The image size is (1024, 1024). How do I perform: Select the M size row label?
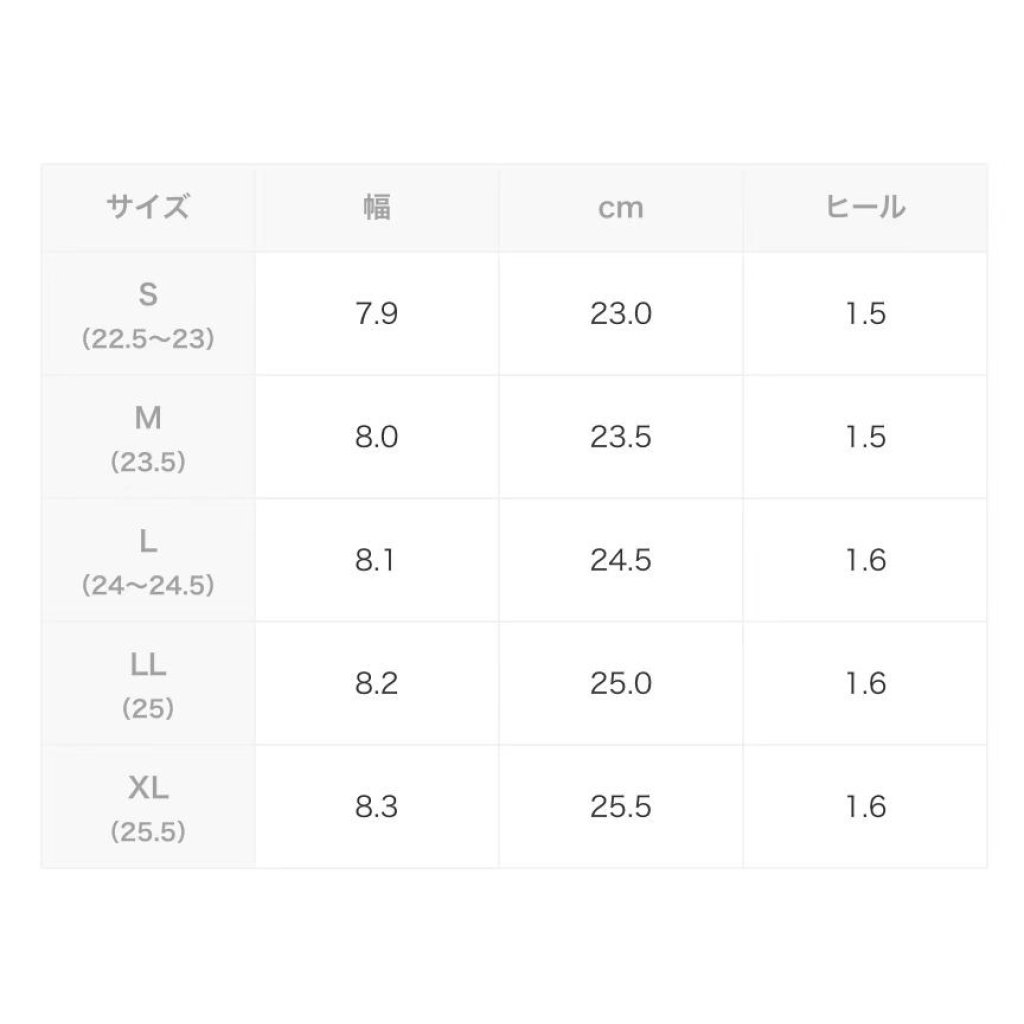pyautogui.click(x=148, y=436)
